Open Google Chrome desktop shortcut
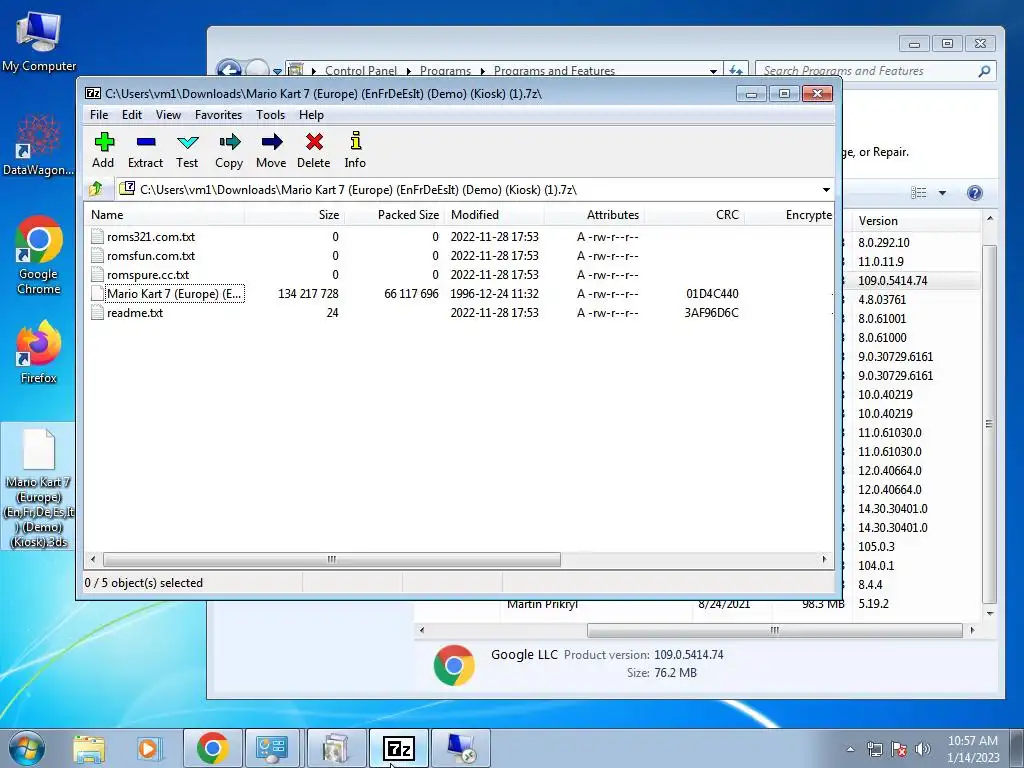The width and height of the screenshot is (1024, 768). [39, 255]
